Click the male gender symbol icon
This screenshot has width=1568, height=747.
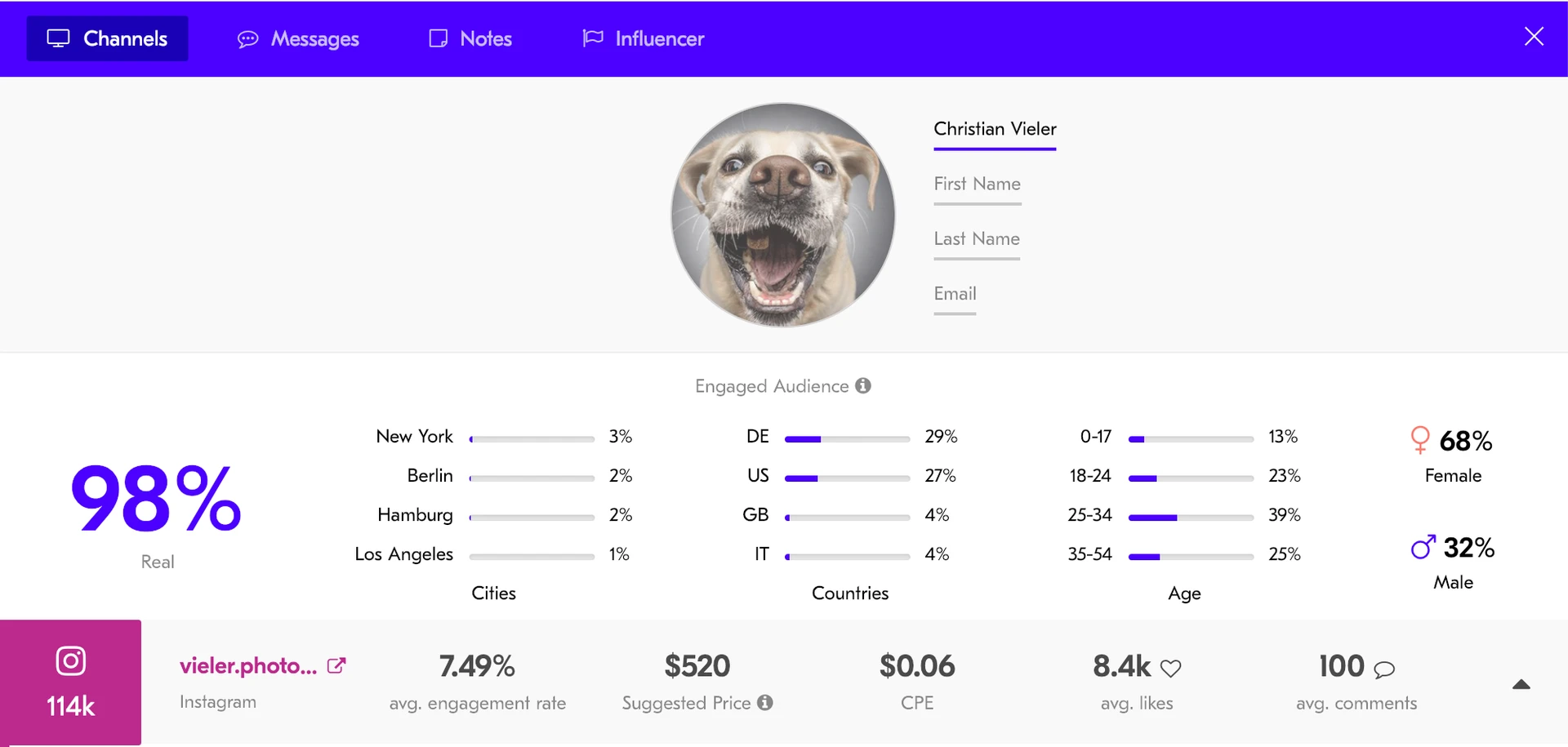click(1423, 547)
